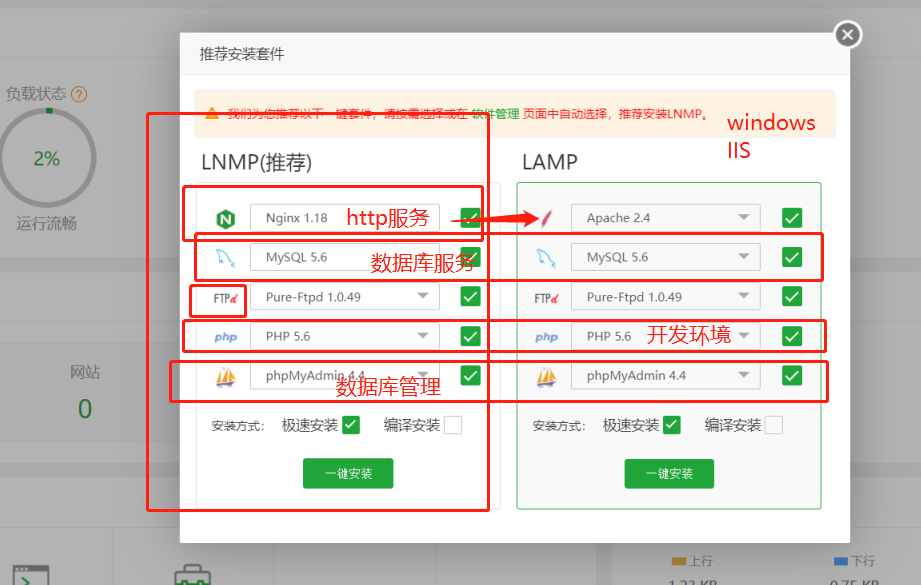Toggle 极速安装 checkbox in LNMP
921x585 pixels.
(351, 425)
